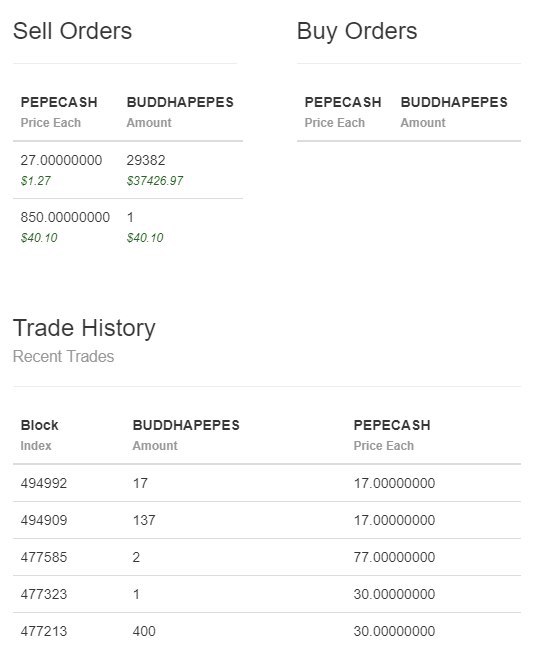Click the Trade History heading
The image size is (537, 658).
click(x=84, y=328)
